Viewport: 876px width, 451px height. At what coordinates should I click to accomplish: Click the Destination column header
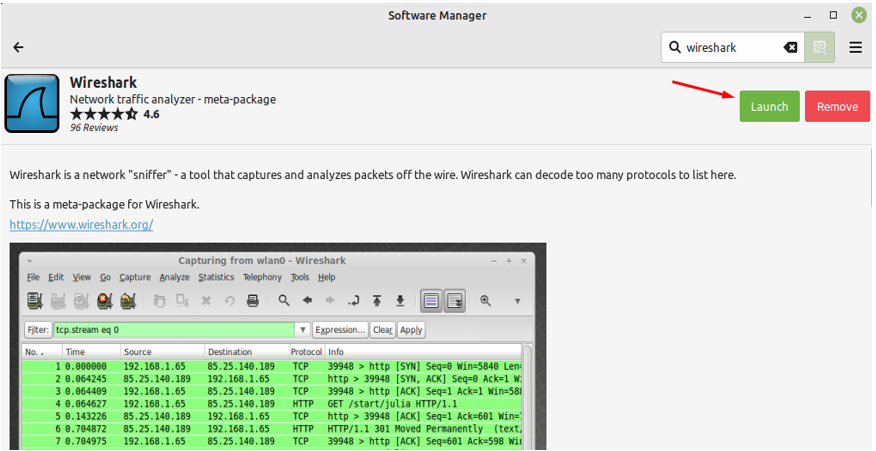[x=246, y=352]
